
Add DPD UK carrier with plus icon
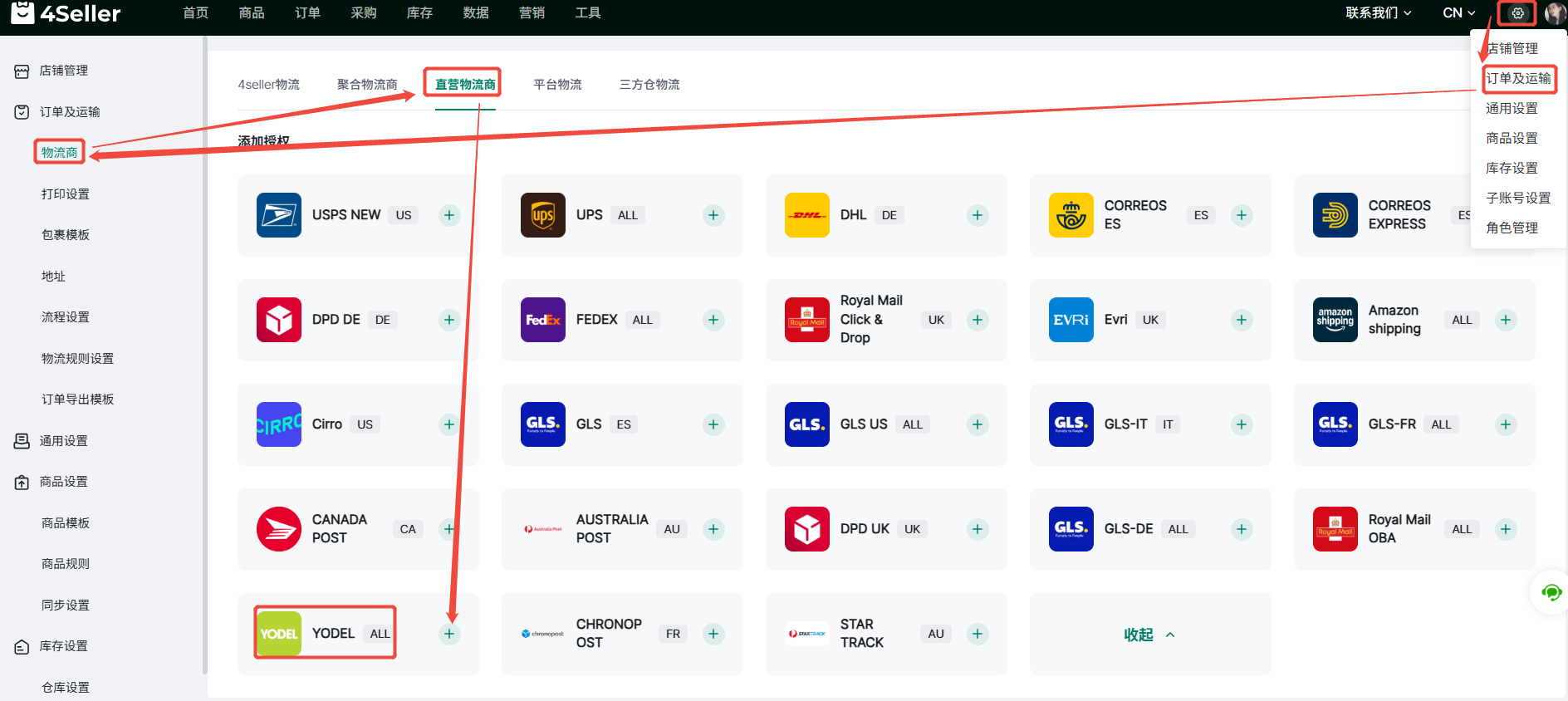[x=978, y=529]
